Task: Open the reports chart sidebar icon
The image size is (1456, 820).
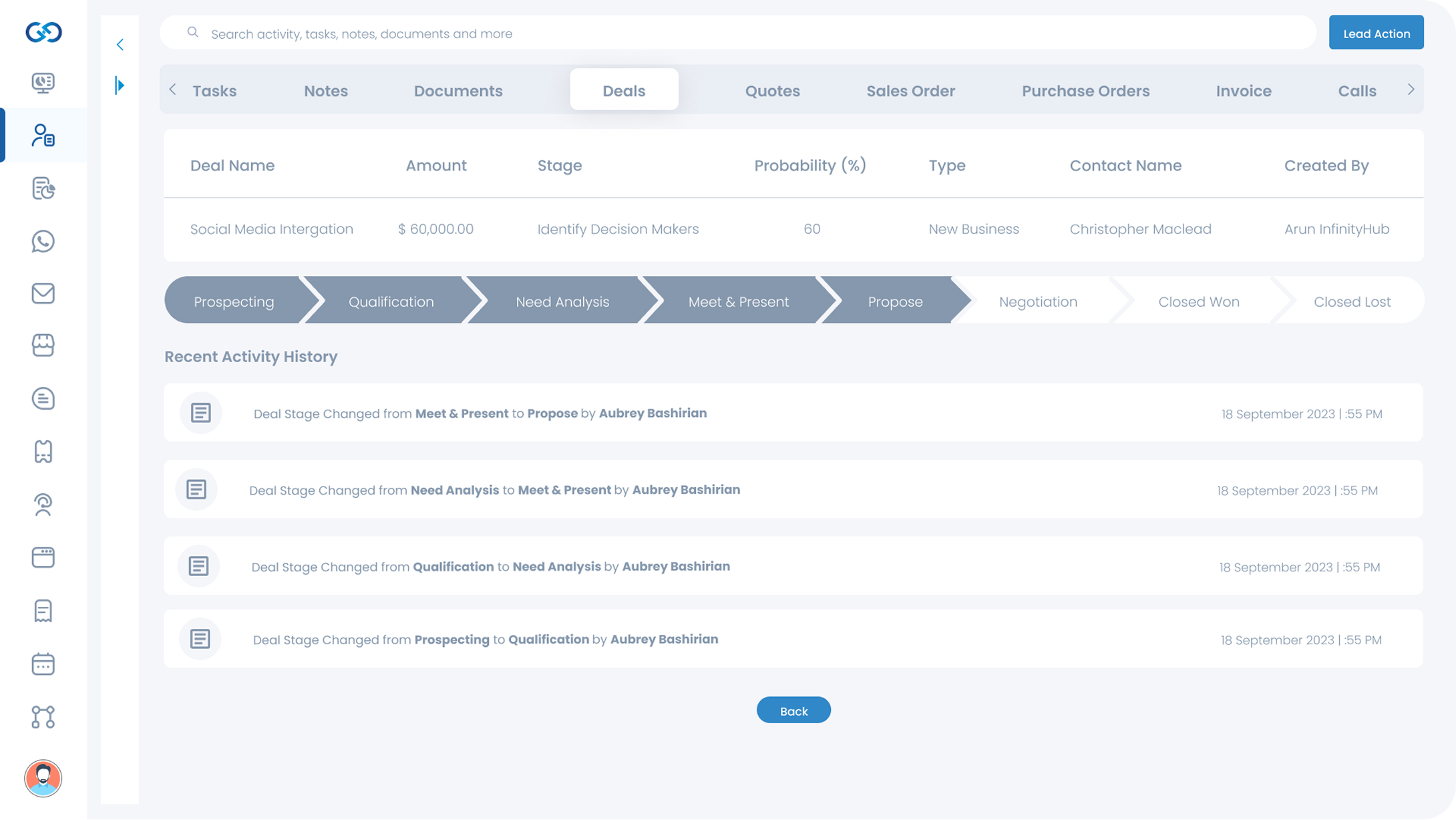Action: tap(43, 188)
